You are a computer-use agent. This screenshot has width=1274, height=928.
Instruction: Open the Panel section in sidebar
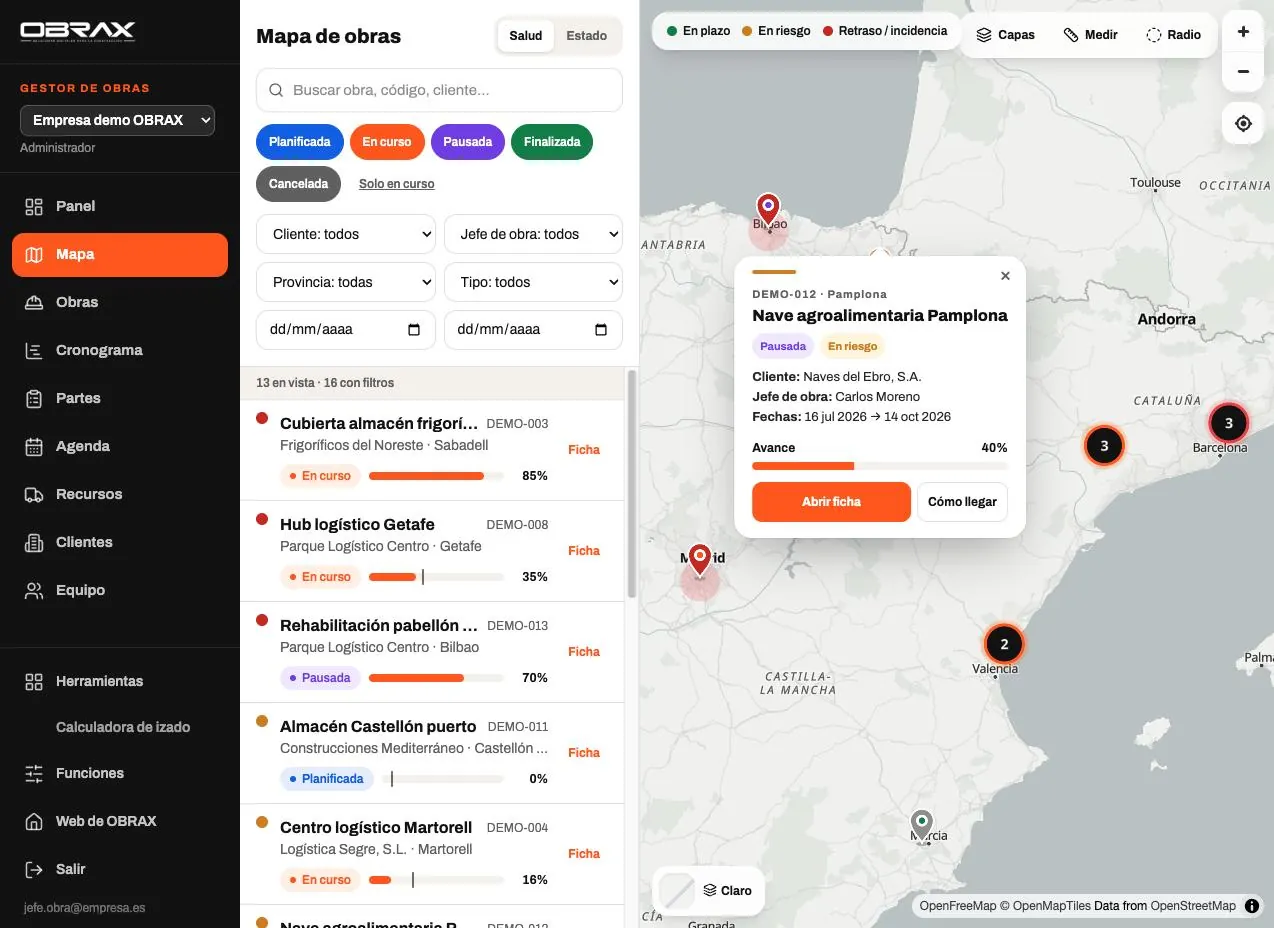120,206
